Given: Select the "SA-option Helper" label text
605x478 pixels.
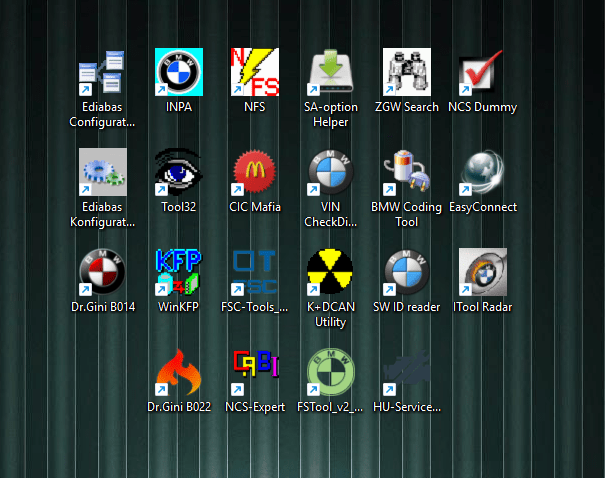Looking at the screenshot, I should 331,115.
